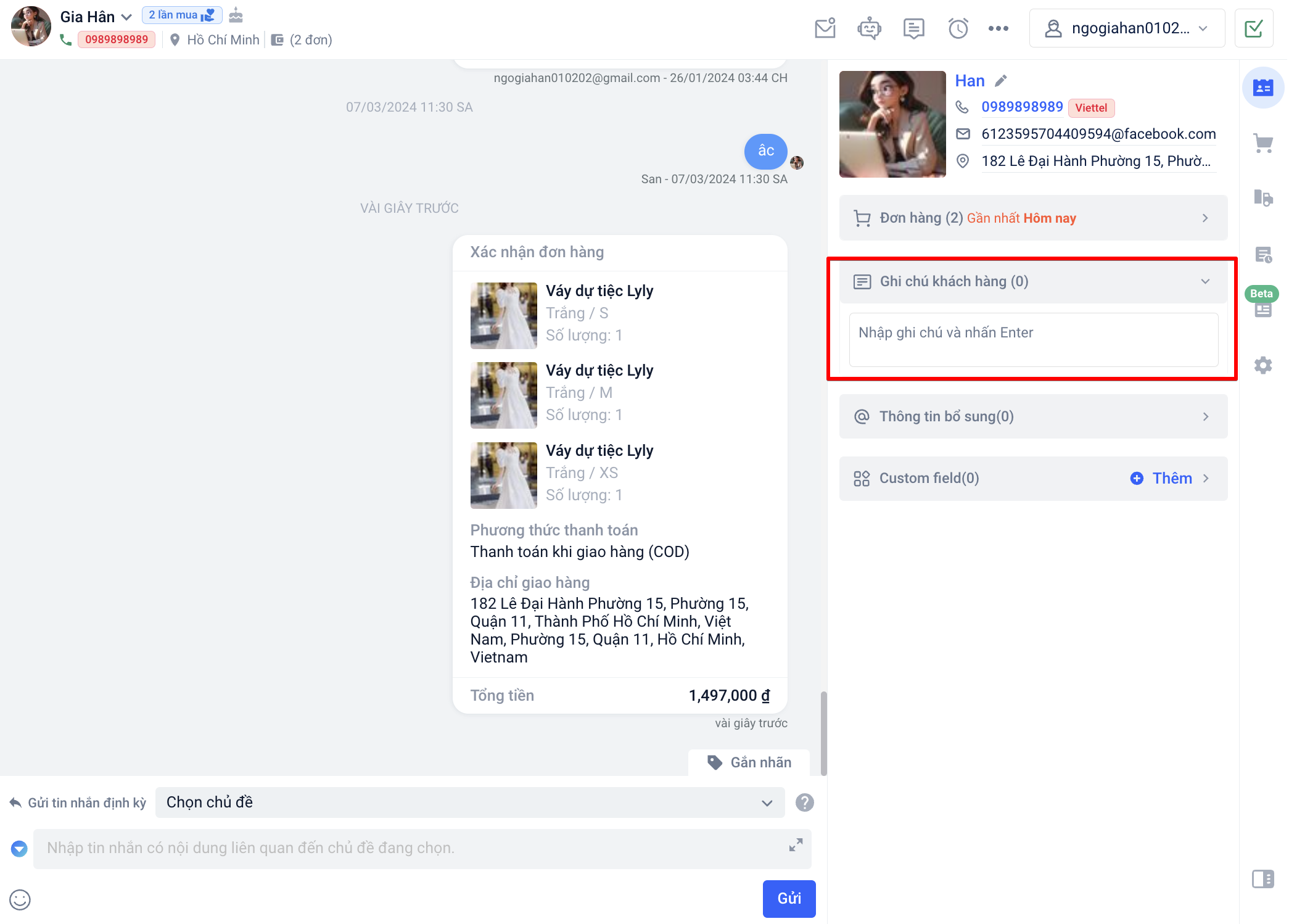Click the shopping cart sidebar icon
The height and width of the screenshot is (924, 1289).
point(1262,144)
